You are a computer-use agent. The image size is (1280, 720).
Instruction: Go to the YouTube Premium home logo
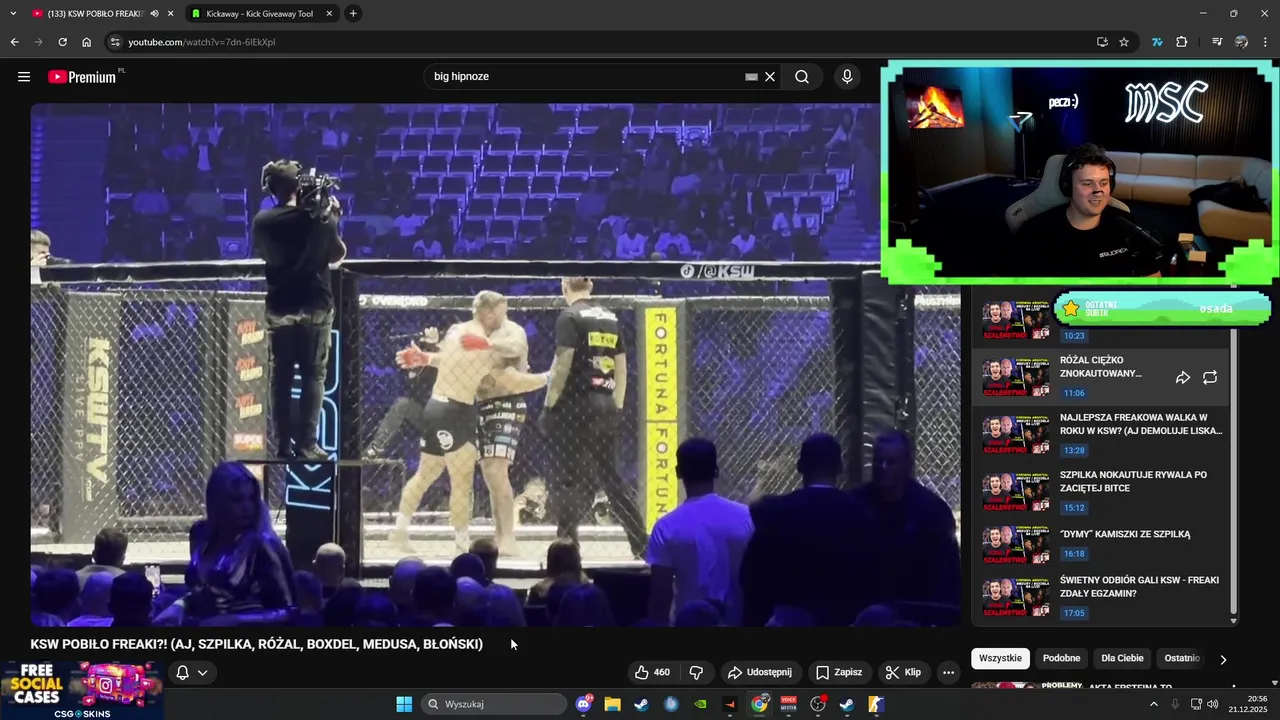point(84,76)
